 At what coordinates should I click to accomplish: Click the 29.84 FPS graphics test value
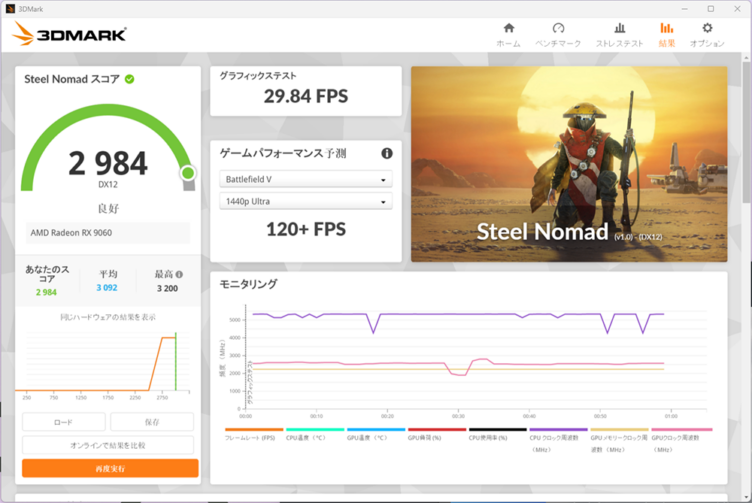306,96
